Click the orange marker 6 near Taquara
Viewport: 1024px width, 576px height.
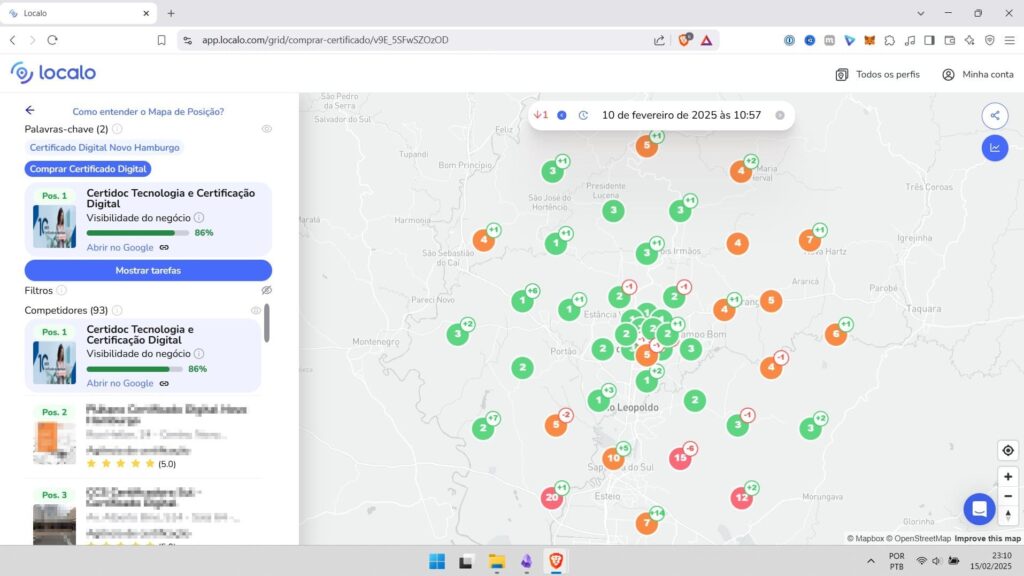pos(836,334)
